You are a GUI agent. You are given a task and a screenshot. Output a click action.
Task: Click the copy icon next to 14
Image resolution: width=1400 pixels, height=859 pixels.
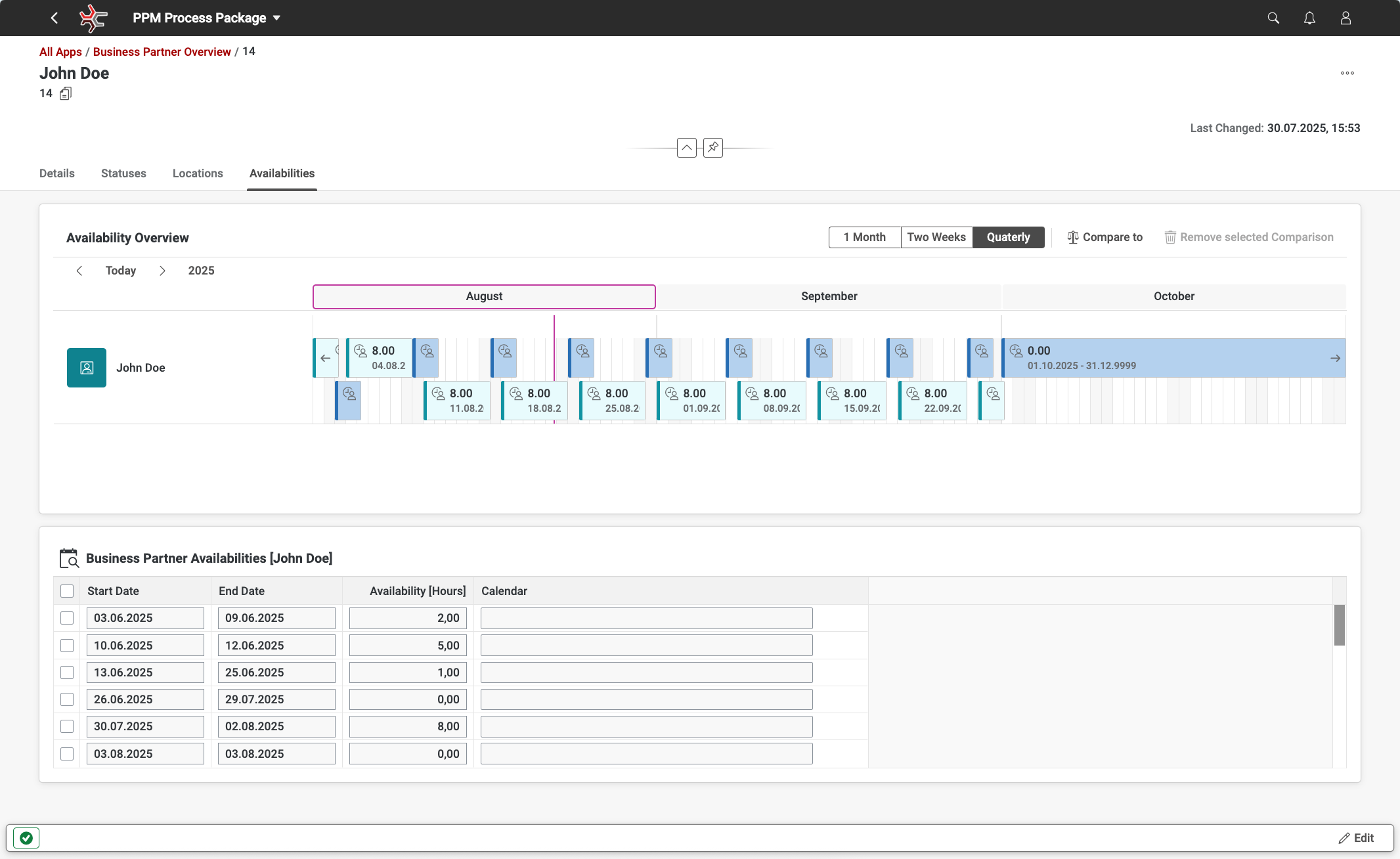[x=65, y=93]
